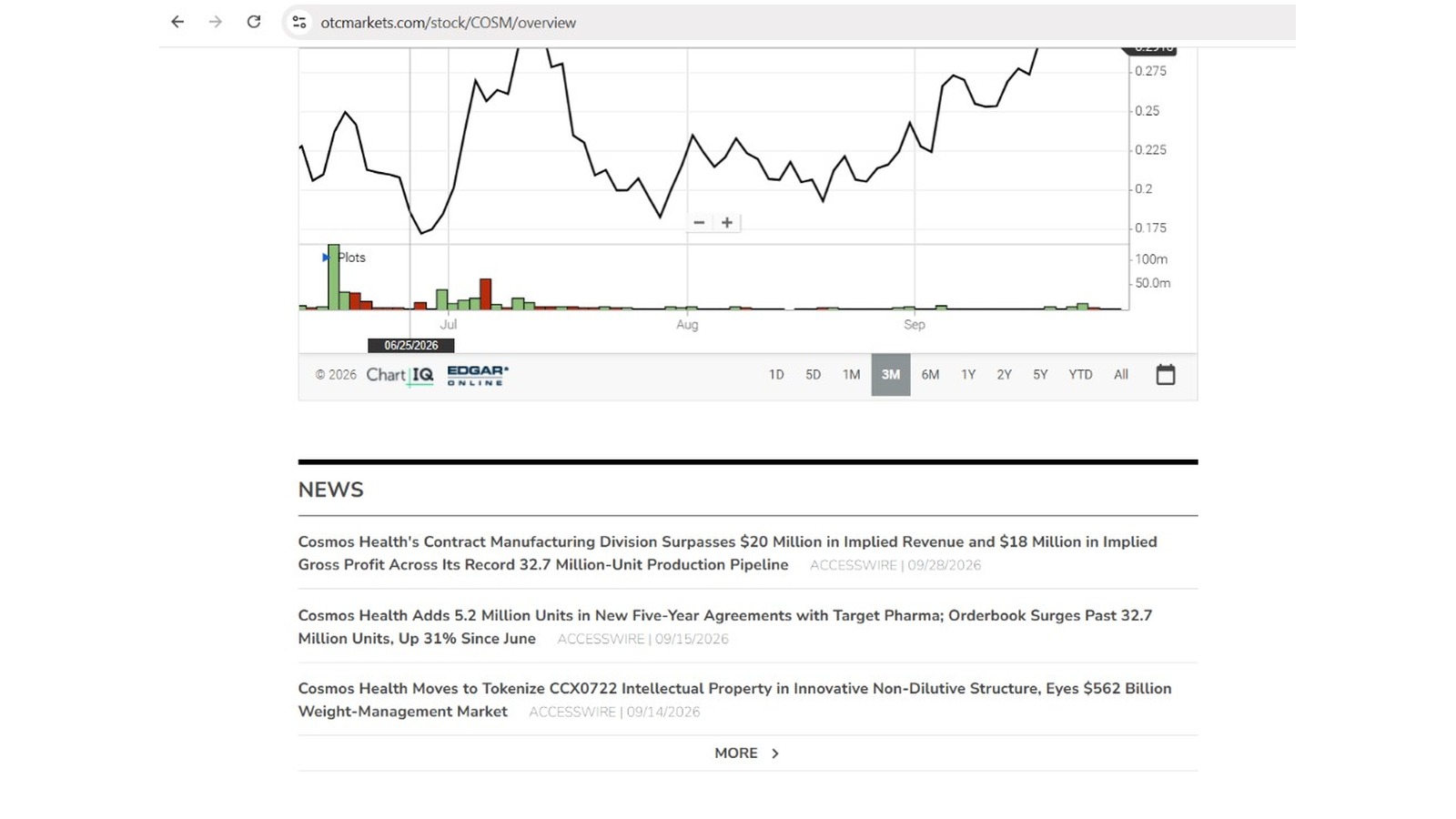Image resolution: width=1456 pixels, height=819 pixels.
Task: Reload the page with the refresh icon
Action: point(254,22)
